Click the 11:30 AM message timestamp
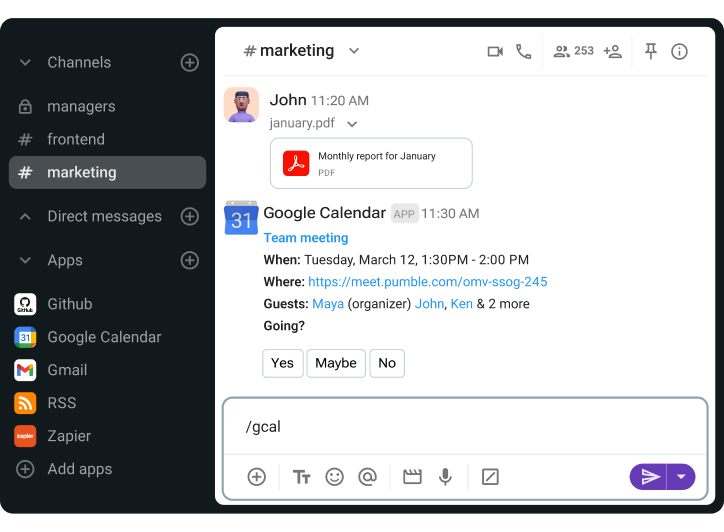724x532 pixels. click(x=450, y=213)
